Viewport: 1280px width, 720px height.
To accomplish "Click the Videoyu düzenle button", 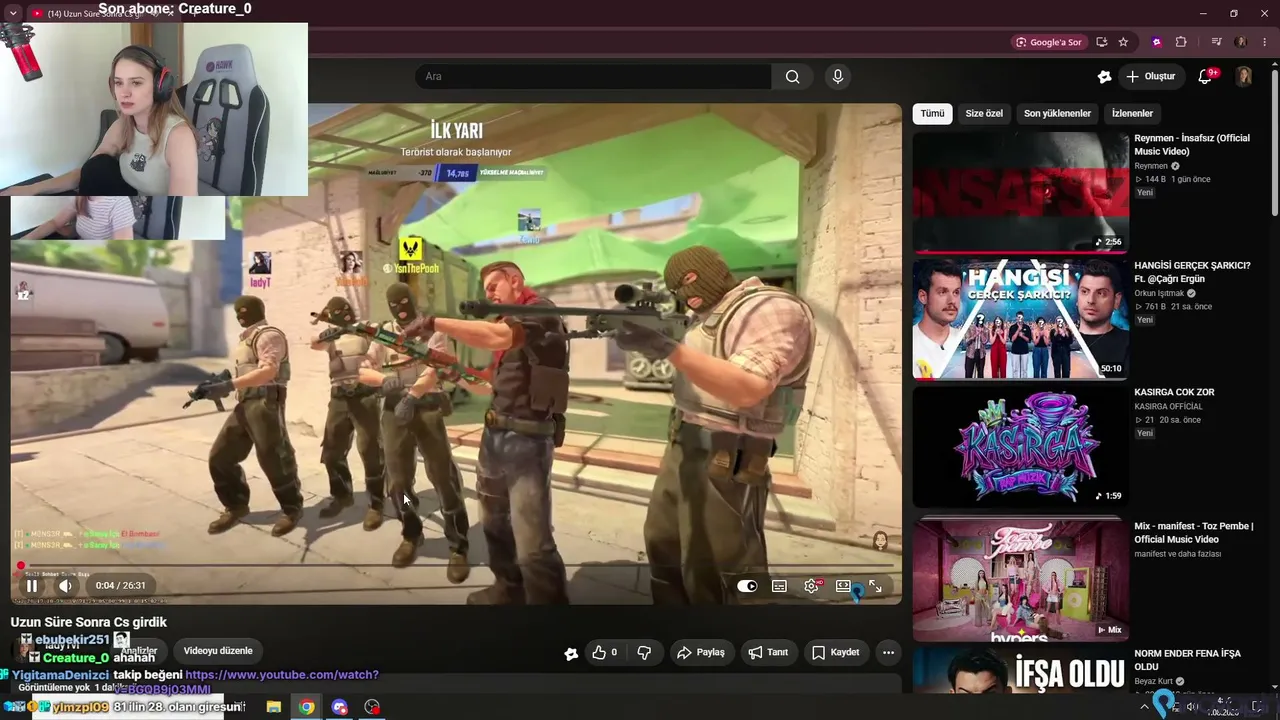I will (x=218, y=651).
